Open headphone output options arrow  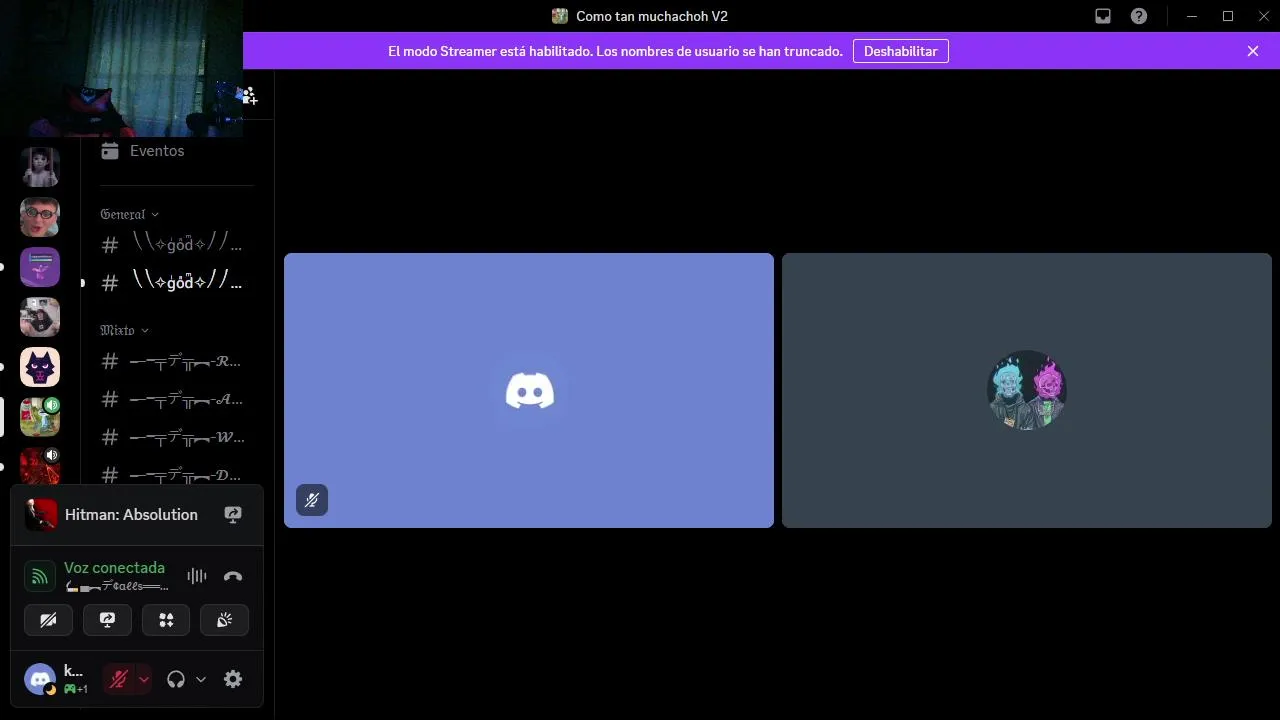200,679
